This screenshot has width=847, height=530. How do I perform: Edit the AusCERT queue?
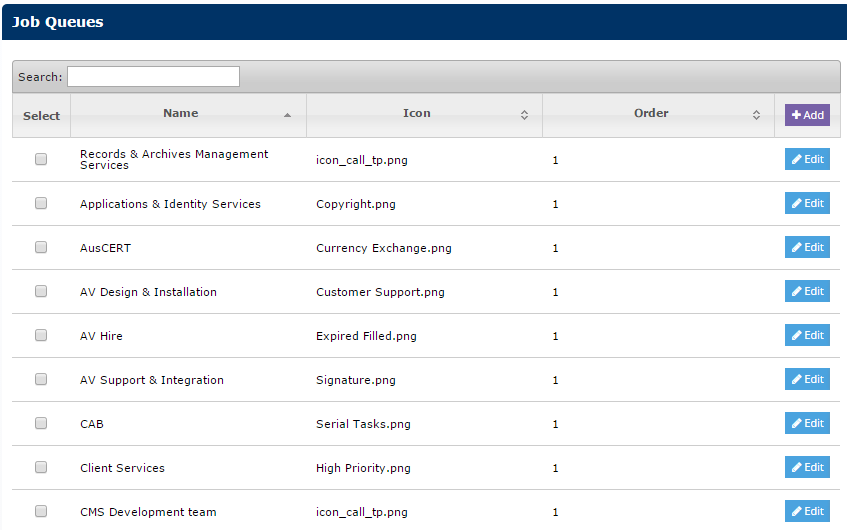(x=807, y=247)
